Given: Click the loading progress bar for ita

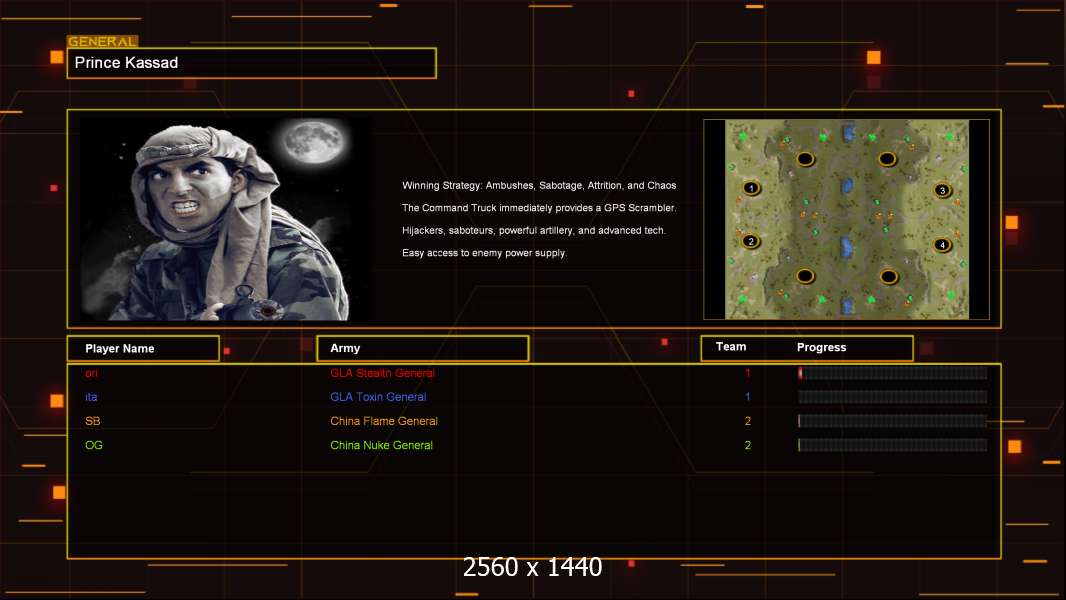Looking at the screenshot, I should coord(893,397).
